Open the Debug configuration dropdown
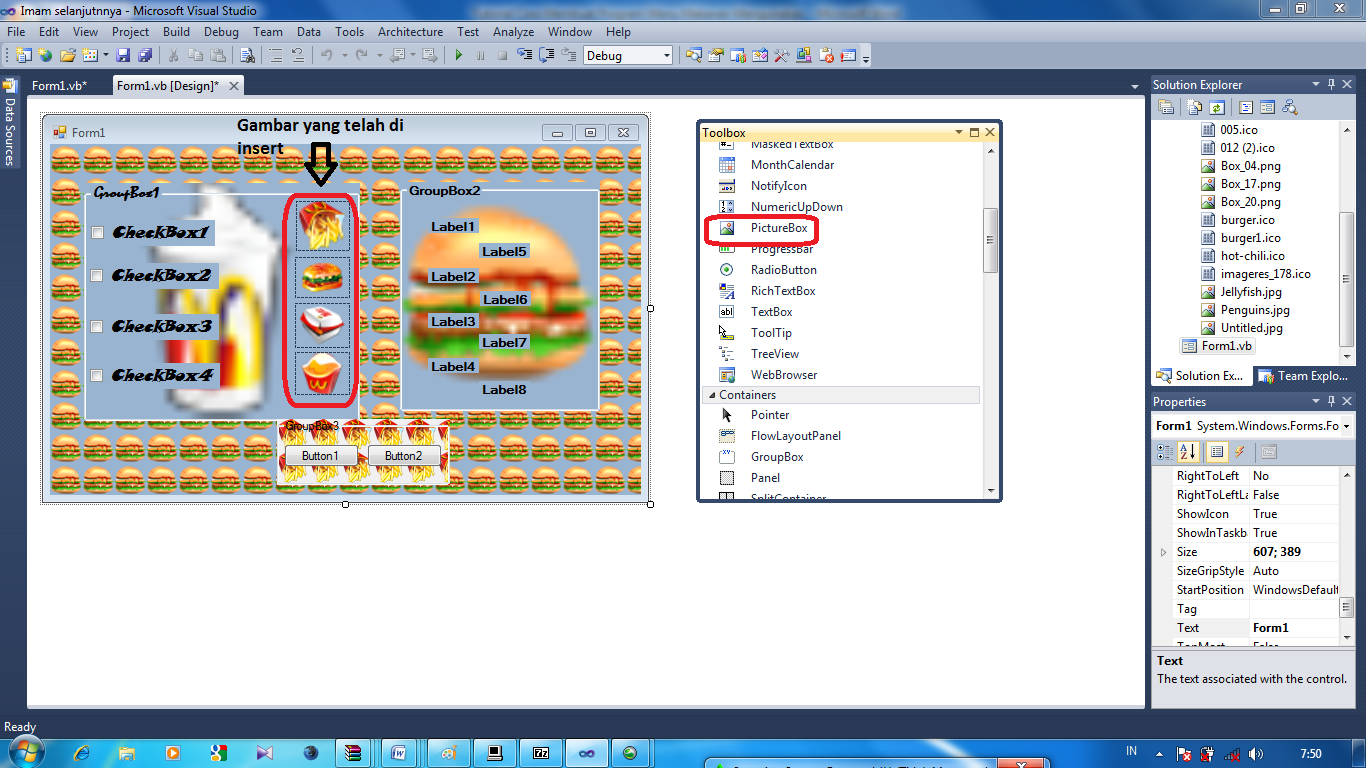Image resolution: width=1366 pixels, height=768 pixels. pos(666,56)
